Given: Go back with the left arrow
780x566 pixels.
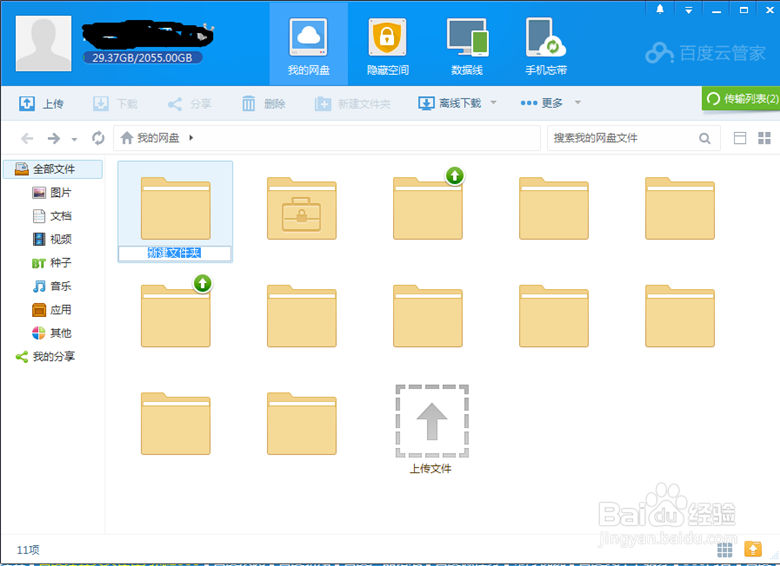Looking at the screenshot, I should coord(27,138).
